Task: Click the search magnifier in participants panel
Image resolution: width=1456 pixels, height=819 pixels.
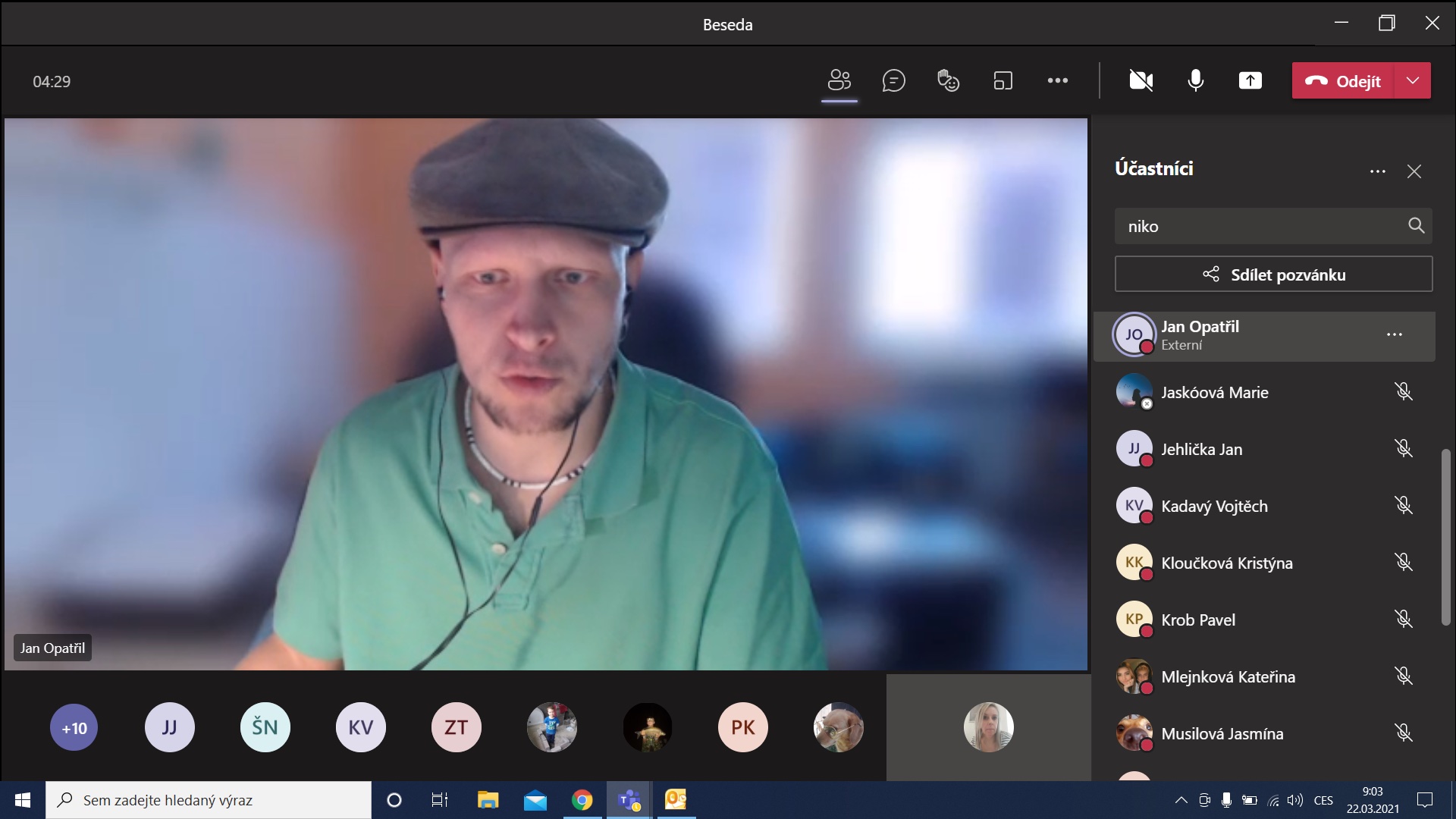Action: pyautogui.click(x=1416, y=225)
